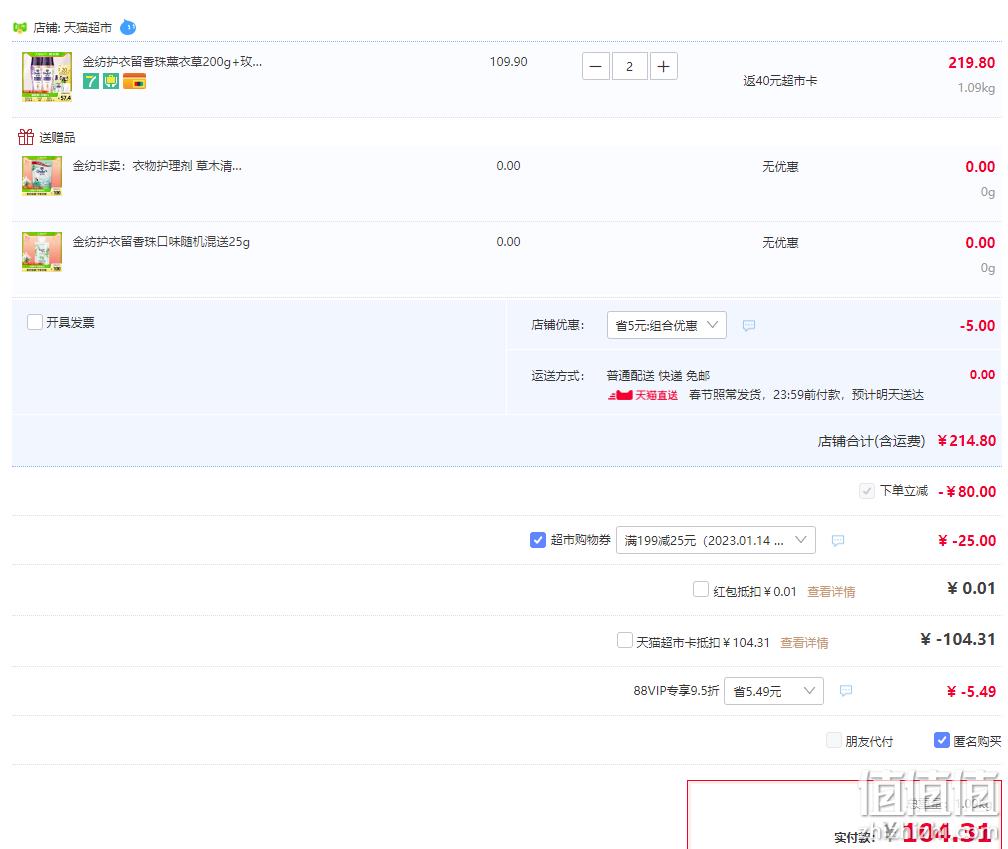Click the 返40元超市卡 promotion text

(x=780, y=80)
